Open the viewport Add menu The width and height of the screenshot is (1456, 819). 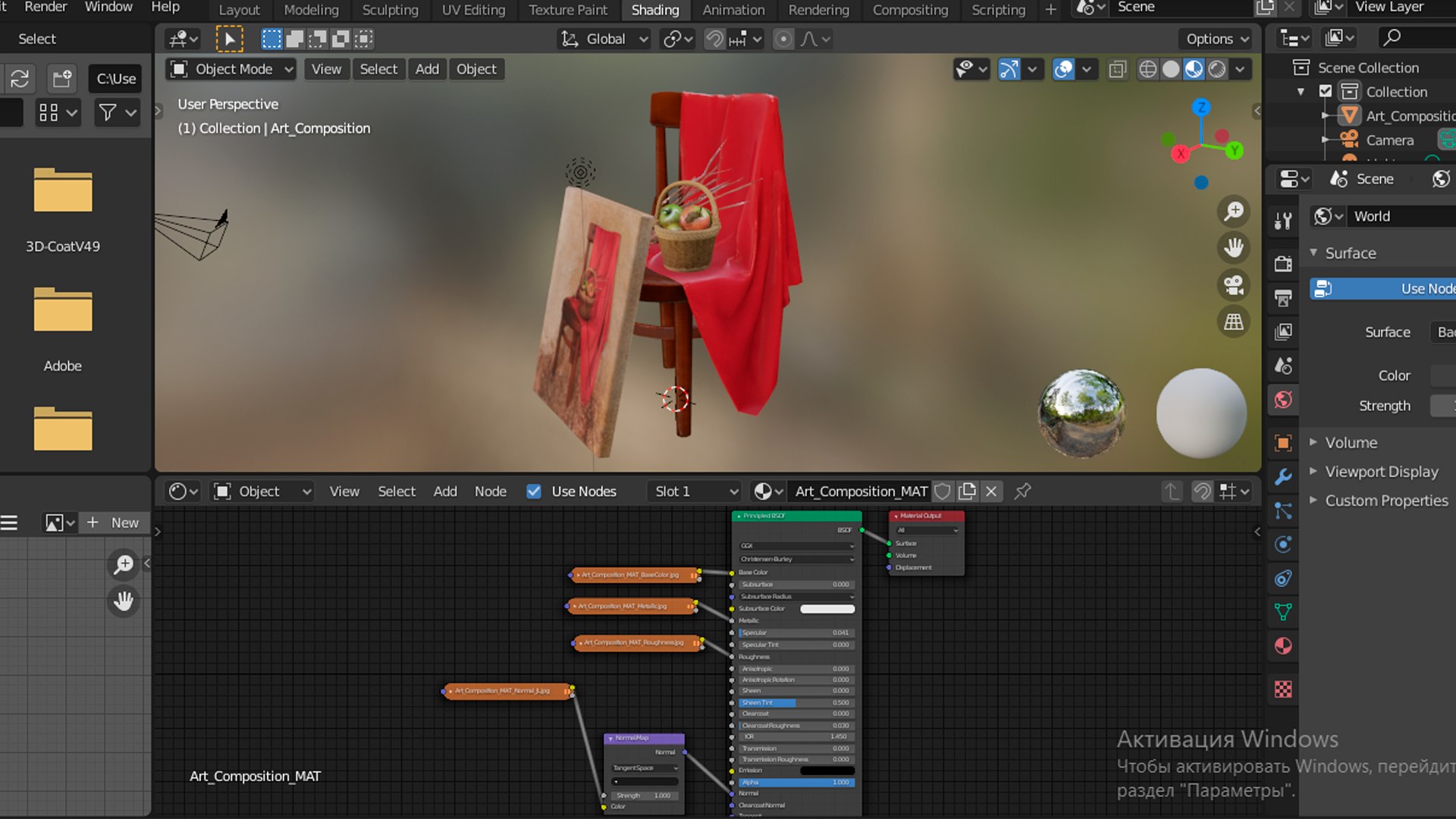pyautogui.click(x=427, y=69)
